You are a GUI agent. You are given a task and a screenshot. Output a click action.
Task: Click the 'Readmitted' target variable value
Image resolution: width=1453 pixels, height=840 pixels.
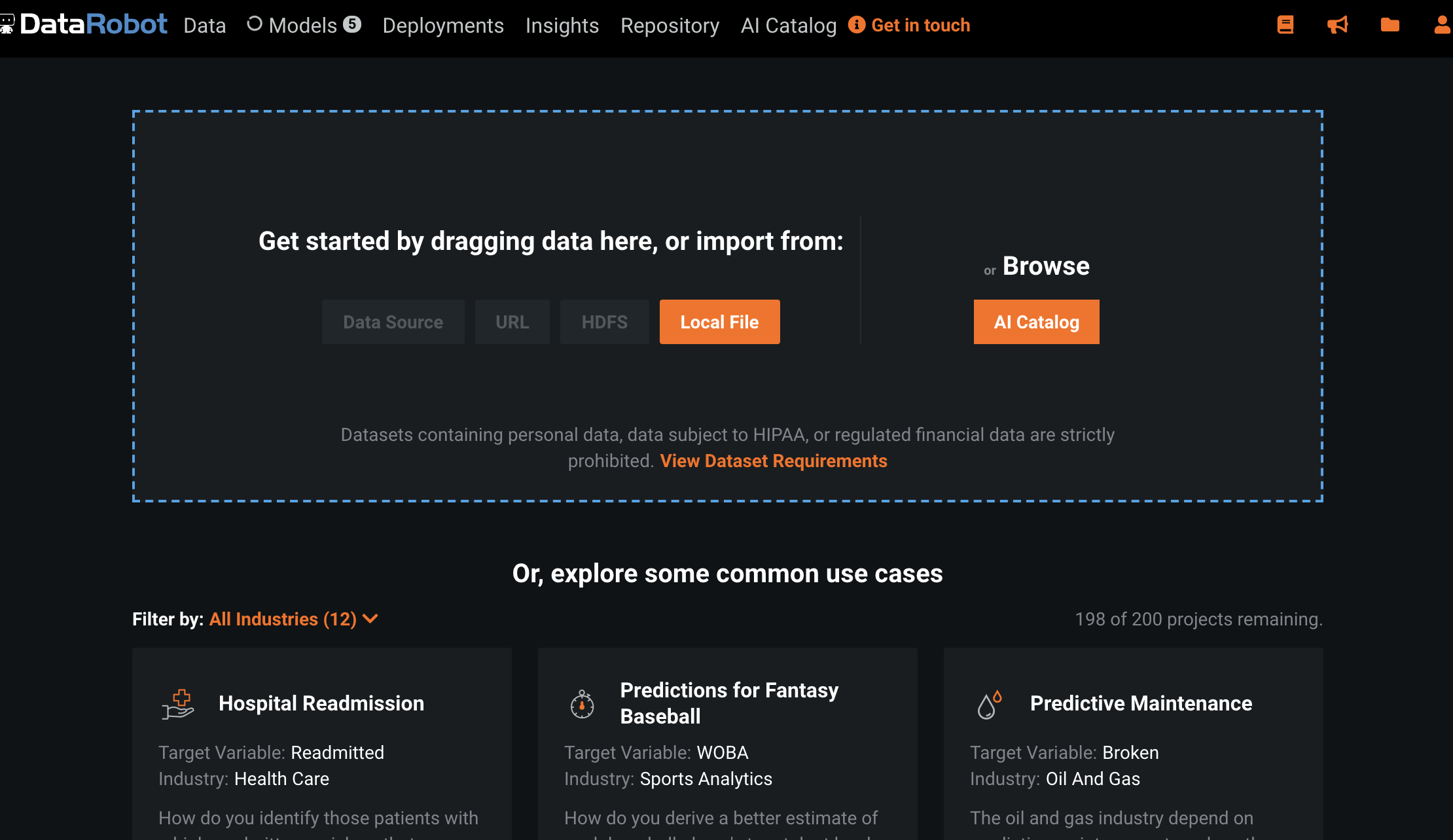[x=338, y=753]
